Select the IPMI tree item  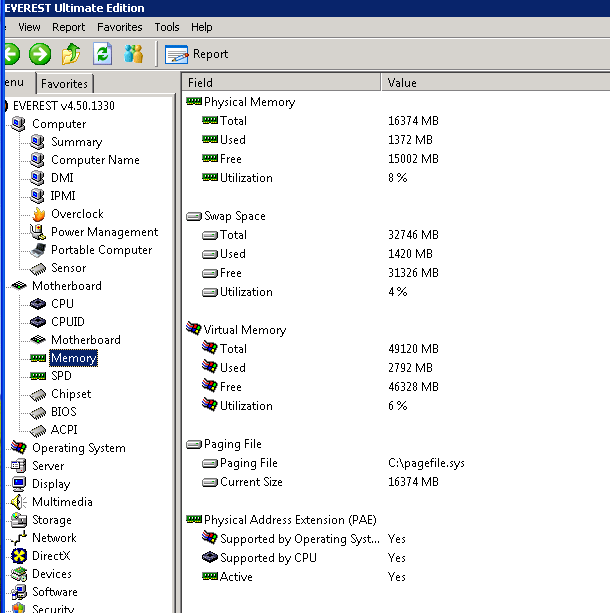point(63,195)
